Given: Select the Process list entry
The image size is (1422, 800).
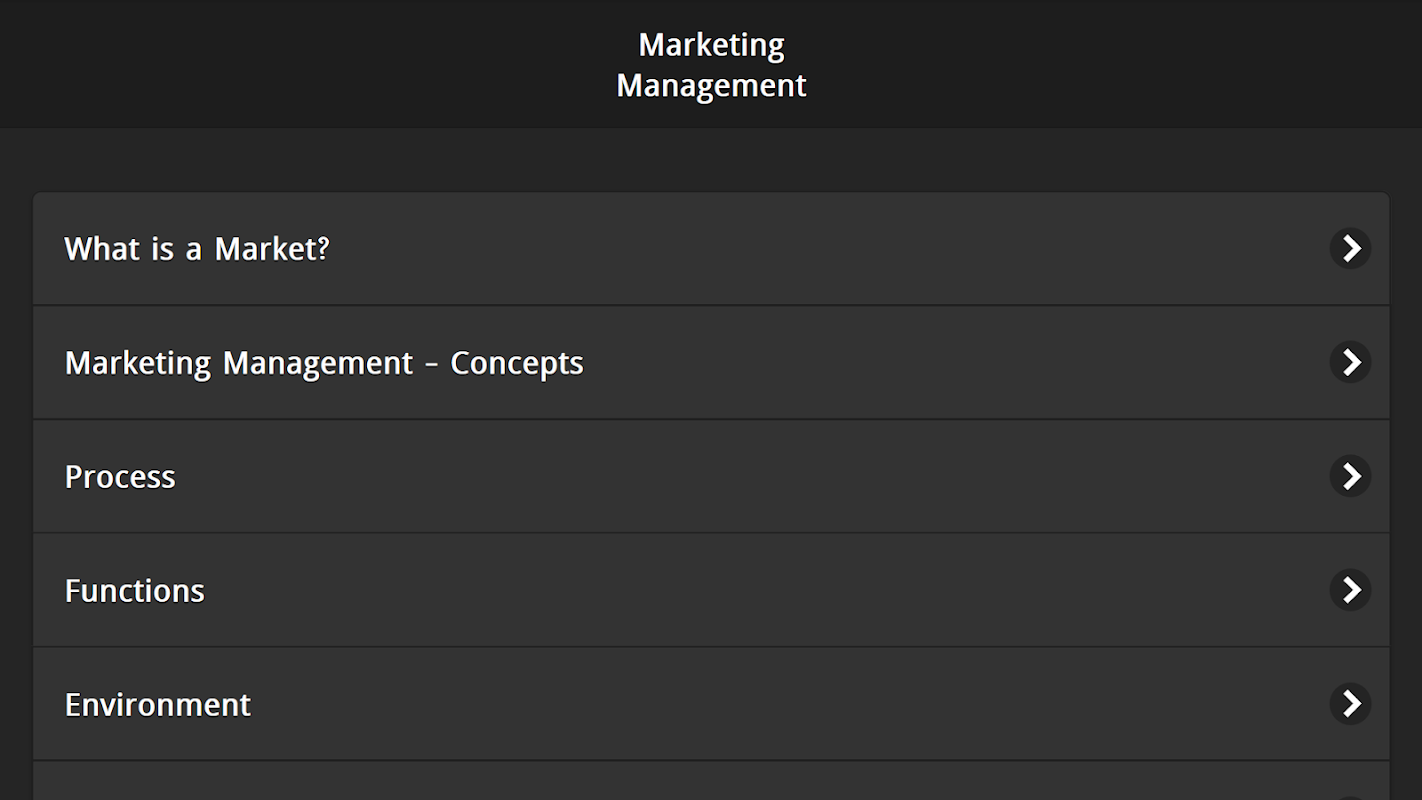Looking at the screenshot, I should 120,477.
